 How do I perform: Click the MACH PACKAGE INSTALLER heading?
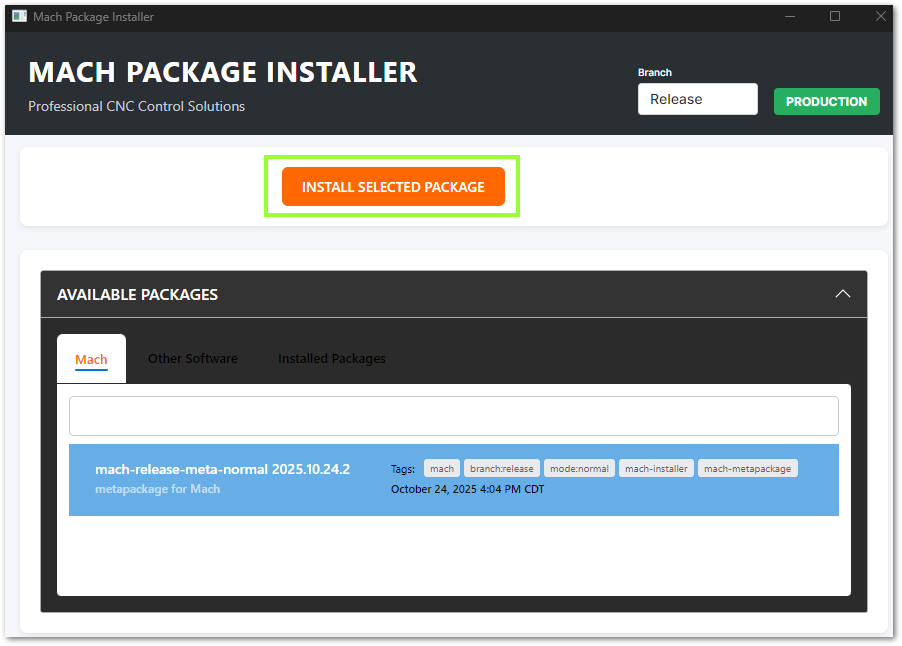[x=223, y=72]
